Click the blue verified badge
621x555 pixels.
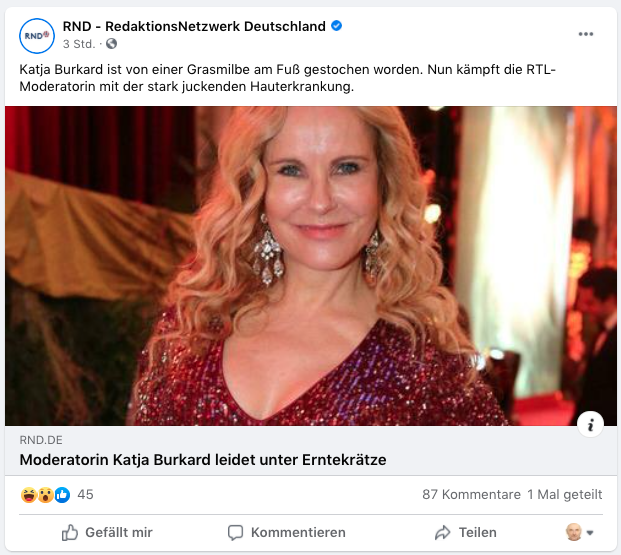coord(337,27)
